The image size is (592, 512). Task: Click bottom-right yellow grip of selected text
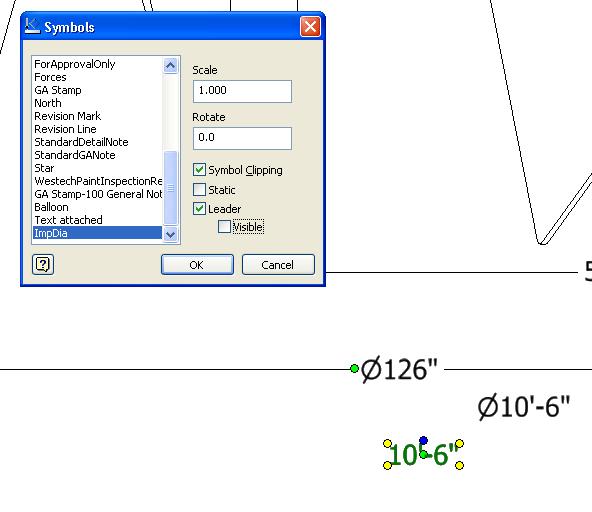[x=459, y=466]
